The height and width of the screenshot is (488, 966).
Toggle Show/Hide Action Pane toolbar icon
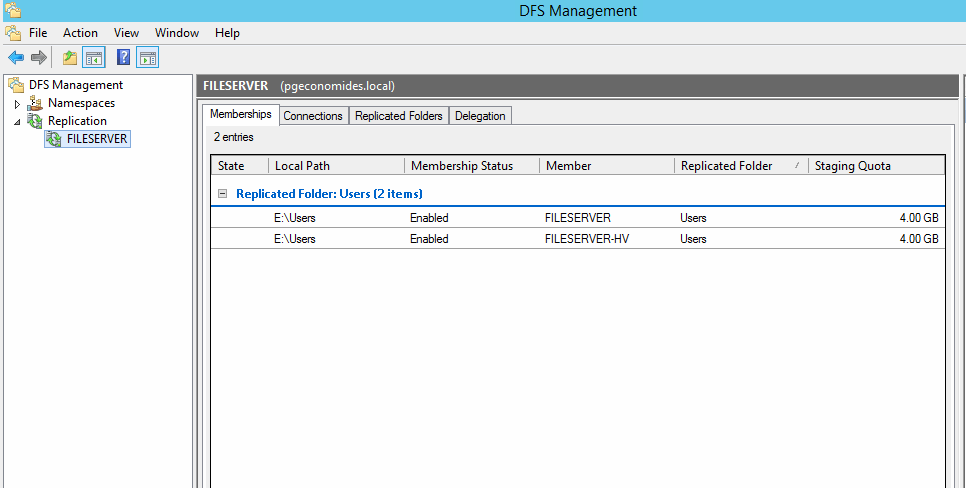click(148, 57)
